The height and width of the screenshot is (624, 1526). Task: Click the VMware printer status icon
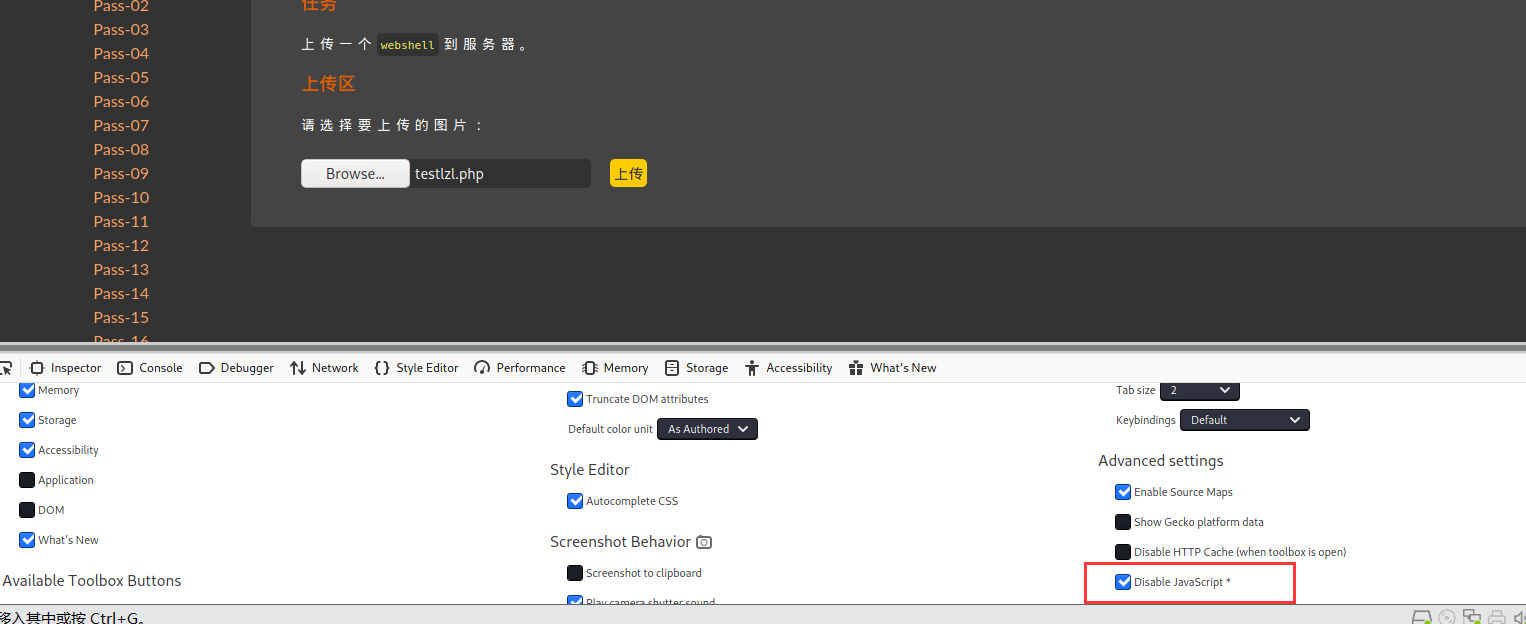[1496, 617]
